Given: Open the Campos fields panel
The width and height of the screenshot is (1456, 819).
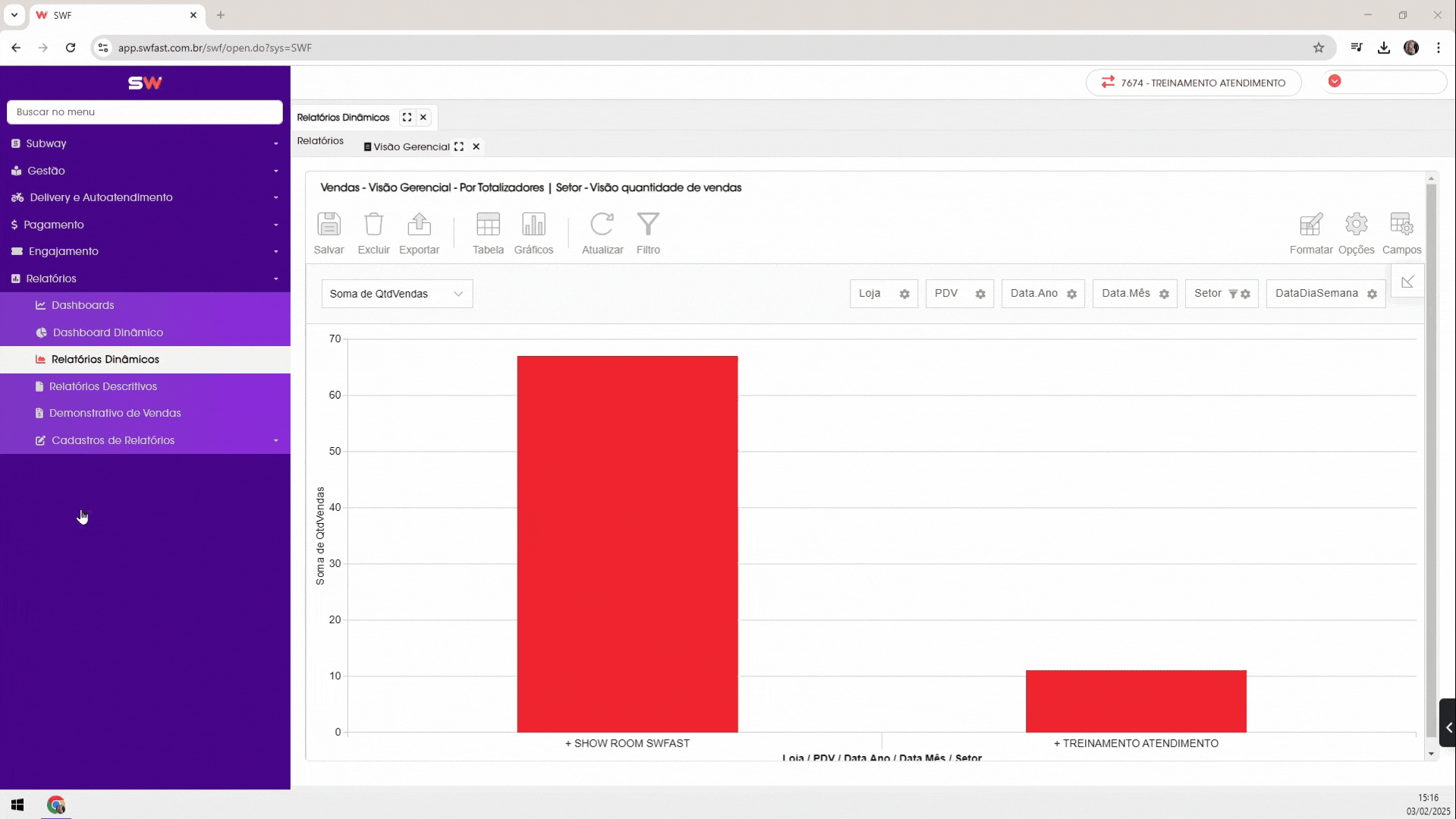Looking at the screenshot, I should (x=1401, y=232).
